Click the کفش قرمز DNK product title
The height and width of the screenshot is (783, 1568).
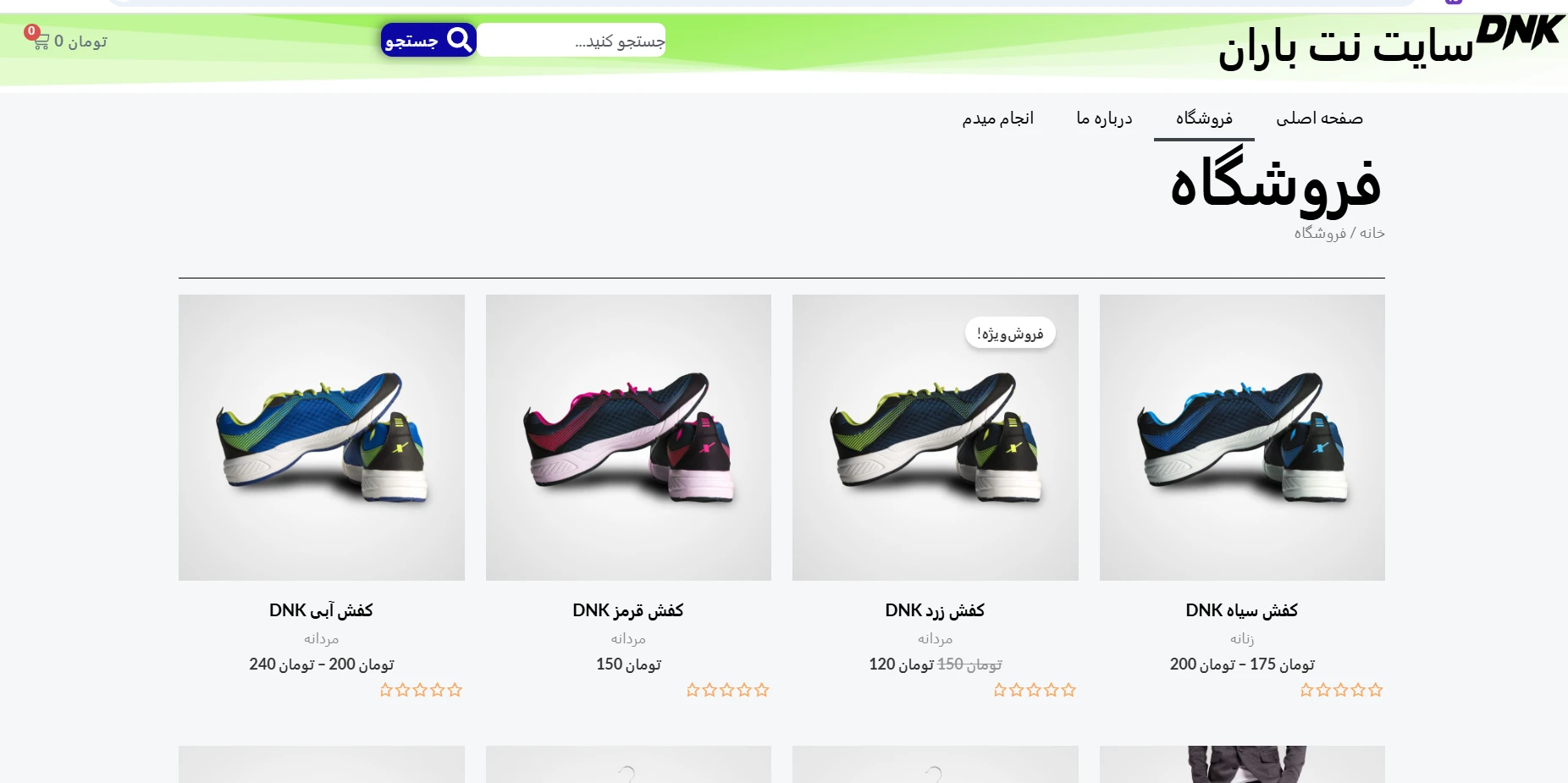pyautogui.click(x=628, y=610)
